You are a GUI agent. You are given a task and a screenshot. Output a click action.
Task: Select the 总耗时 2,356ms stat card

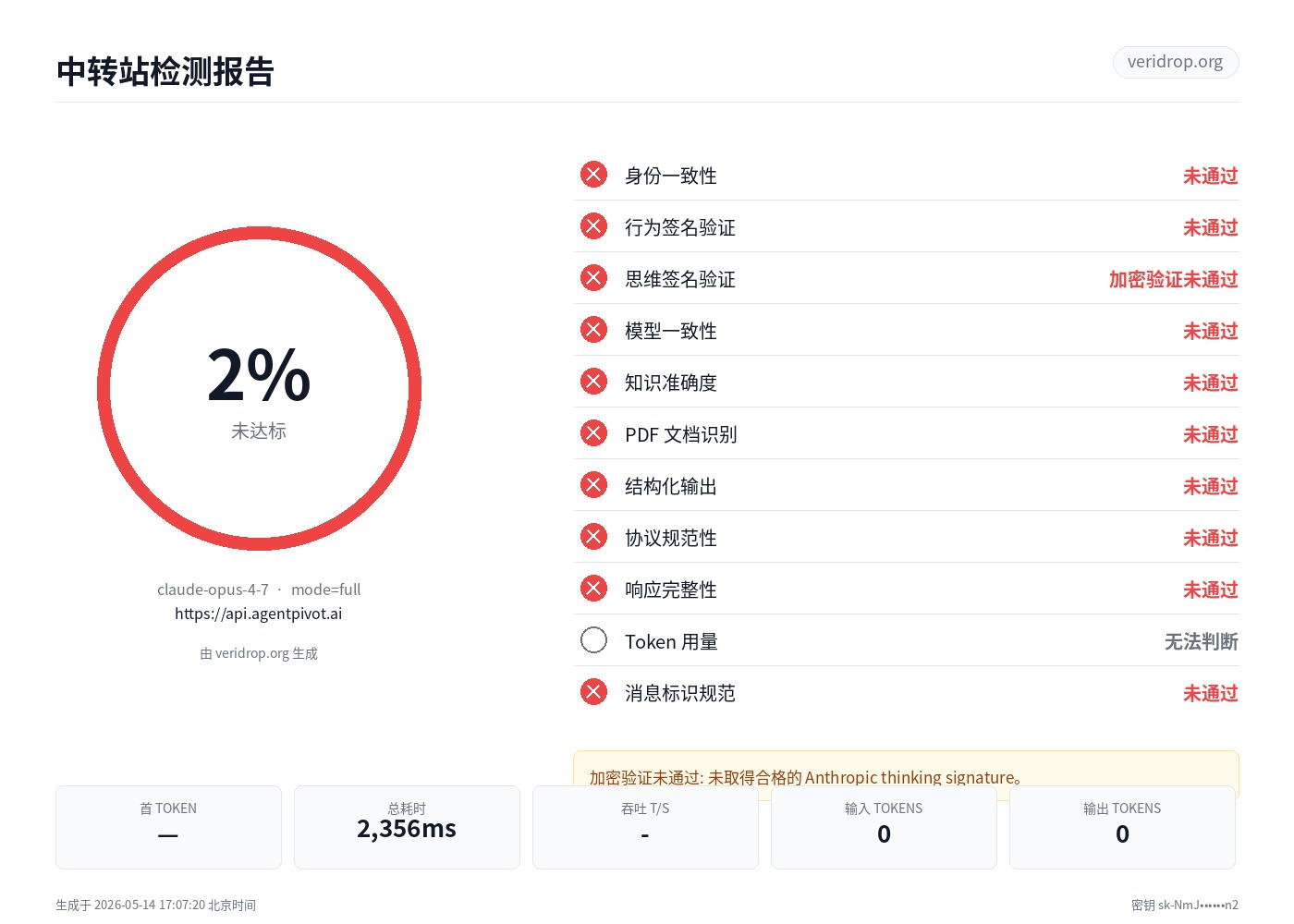[x=407, y=827]
